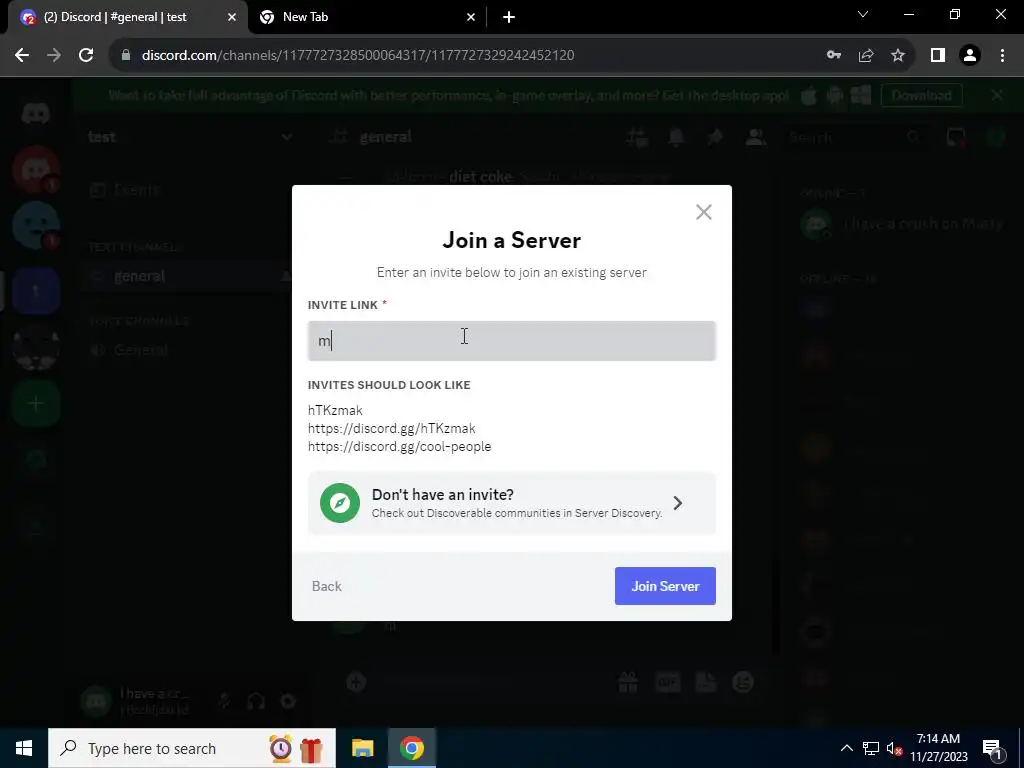Open the saved passwords key icon
1024x768 pixels.
833,55
